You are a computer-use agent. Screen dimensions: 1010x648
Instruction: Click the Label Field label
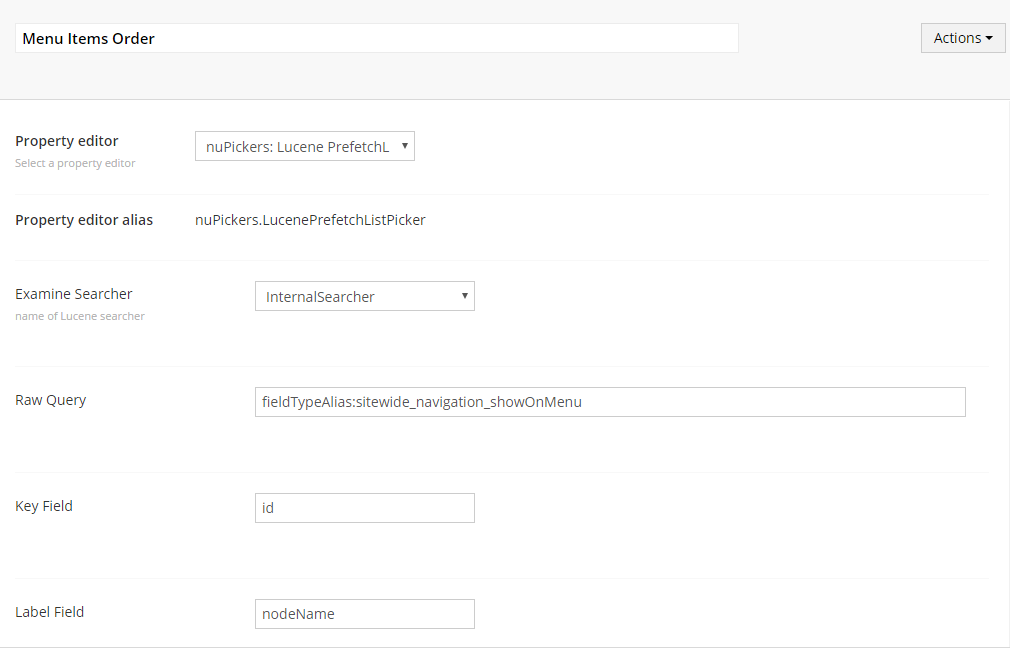pyautogui.click(x=50, y=612)
